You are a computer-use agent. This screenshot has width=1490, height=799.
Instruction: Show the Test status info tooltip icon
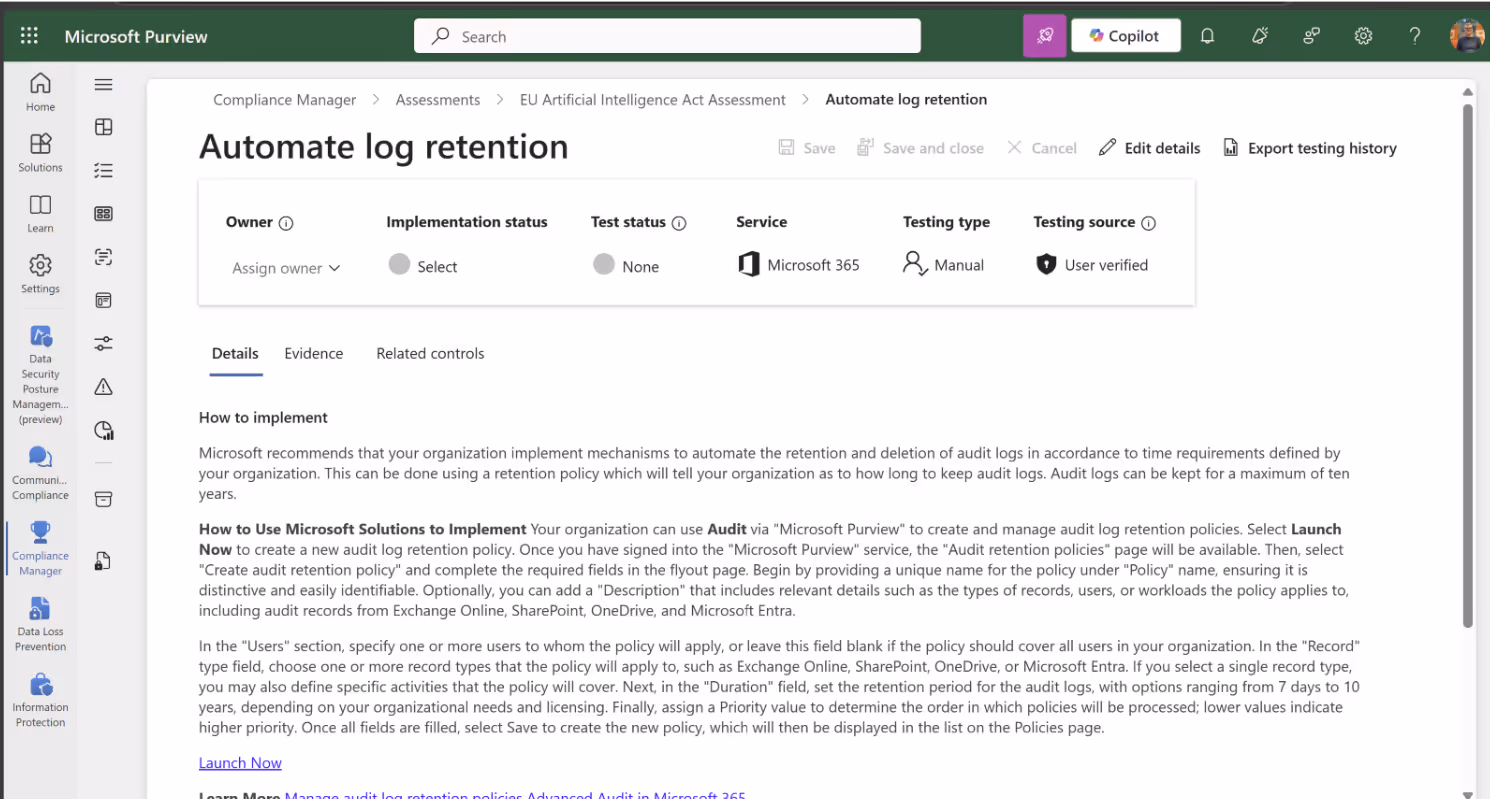pyautogui.click(x=679, y=223)
